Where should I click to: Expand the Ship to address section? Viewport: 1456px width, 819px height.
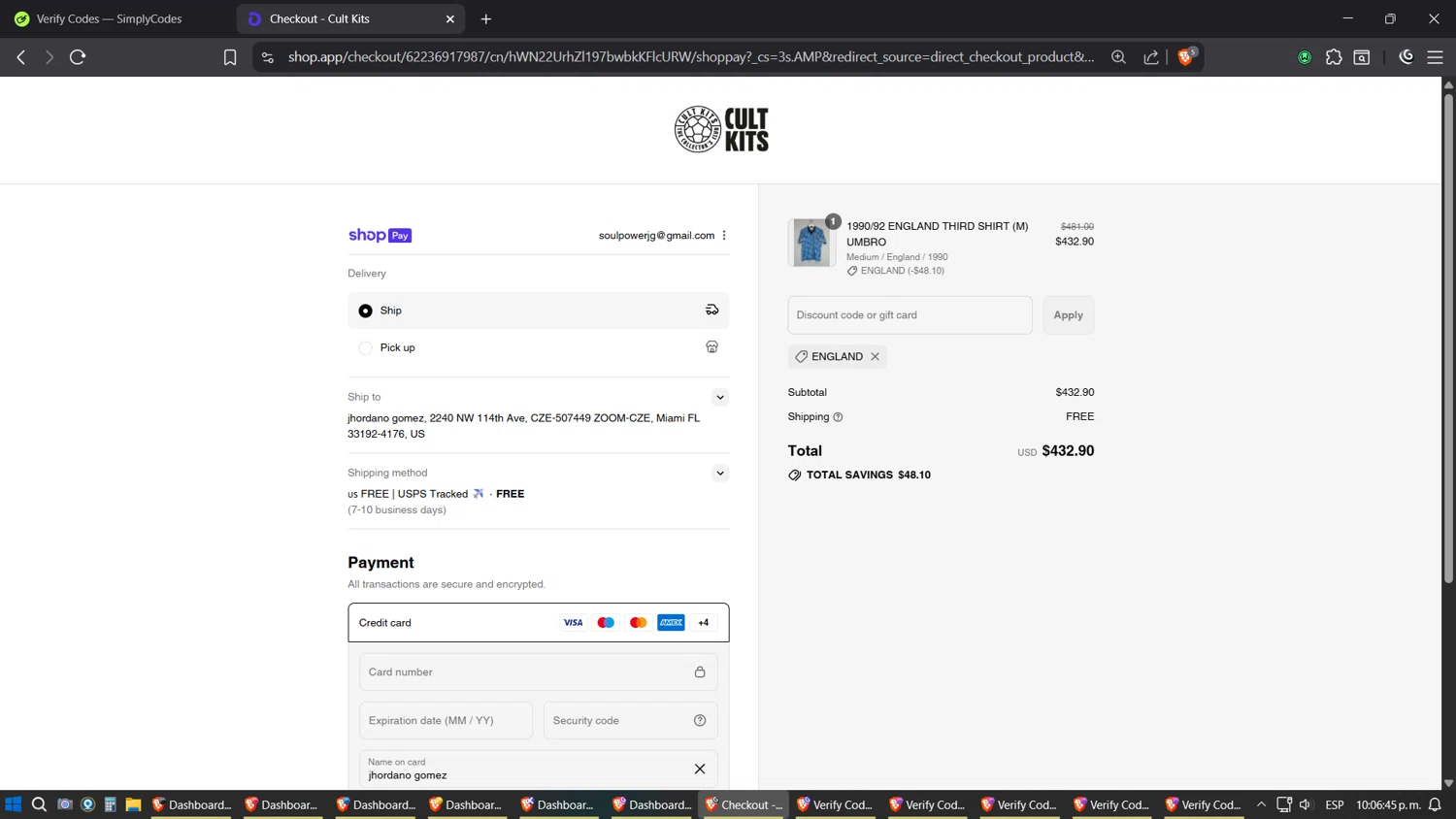720,398
